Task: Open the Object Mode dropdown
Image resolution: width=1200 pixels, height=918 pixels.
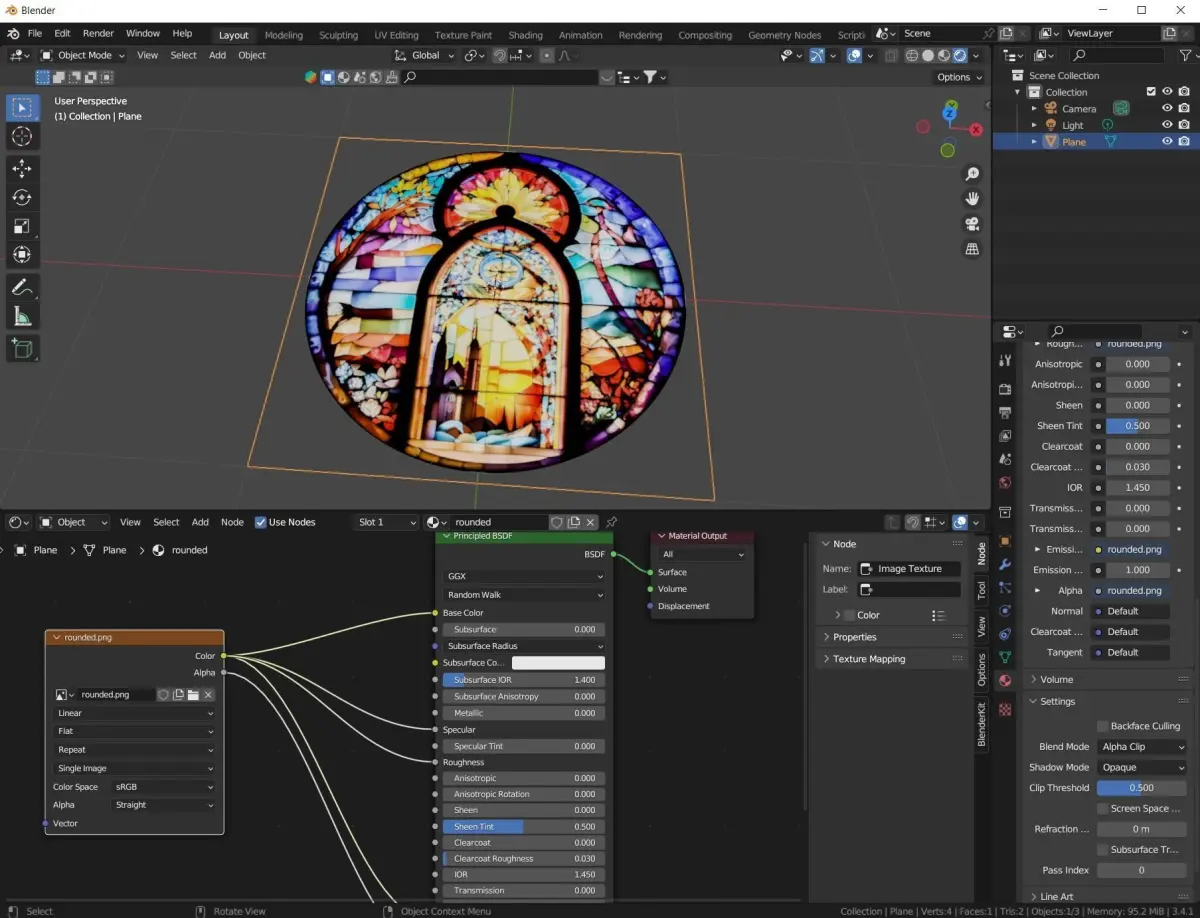Action: [84, 55]
